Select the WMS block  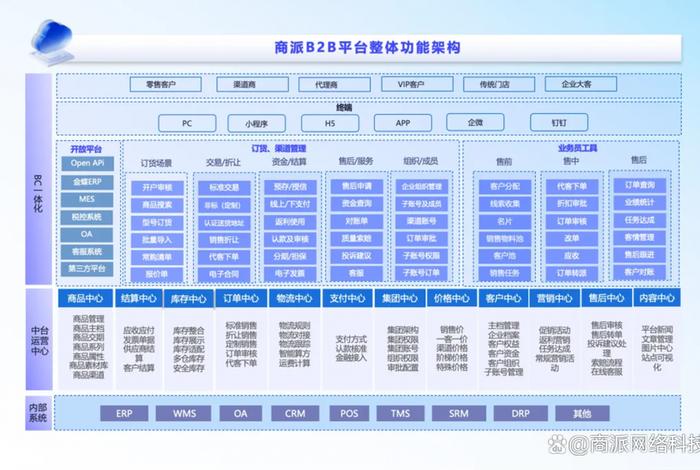pos(183,414)
